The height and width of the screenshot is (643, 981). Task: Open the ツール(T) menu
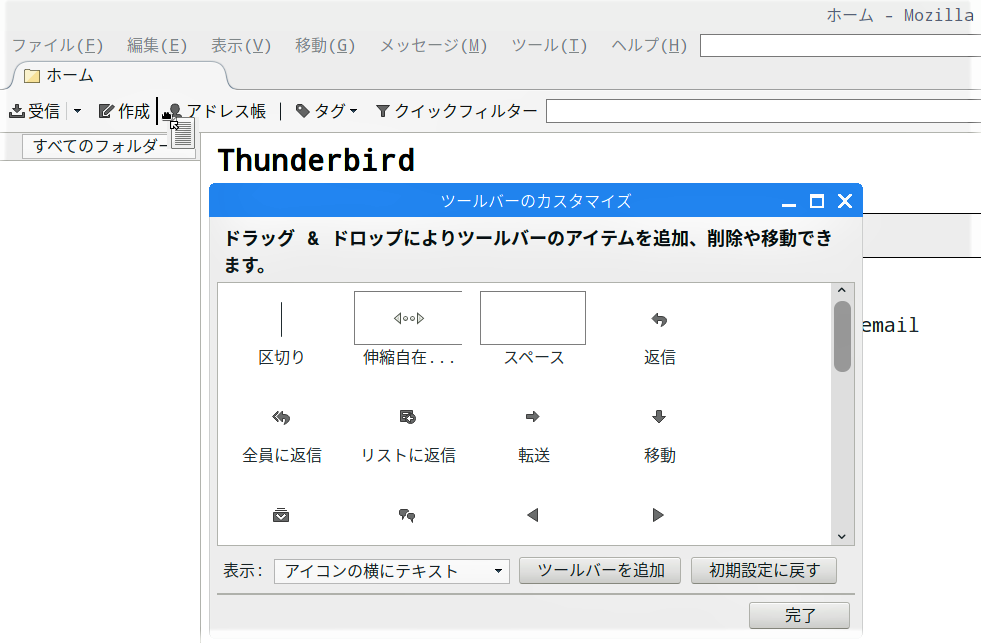click(x=549, y=46)
